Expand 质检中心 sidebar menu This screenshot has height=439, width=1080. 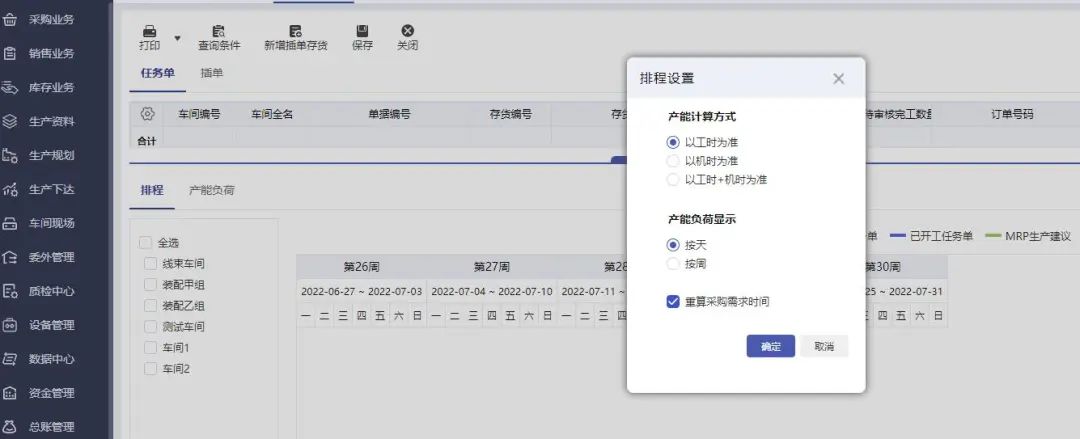51,291
